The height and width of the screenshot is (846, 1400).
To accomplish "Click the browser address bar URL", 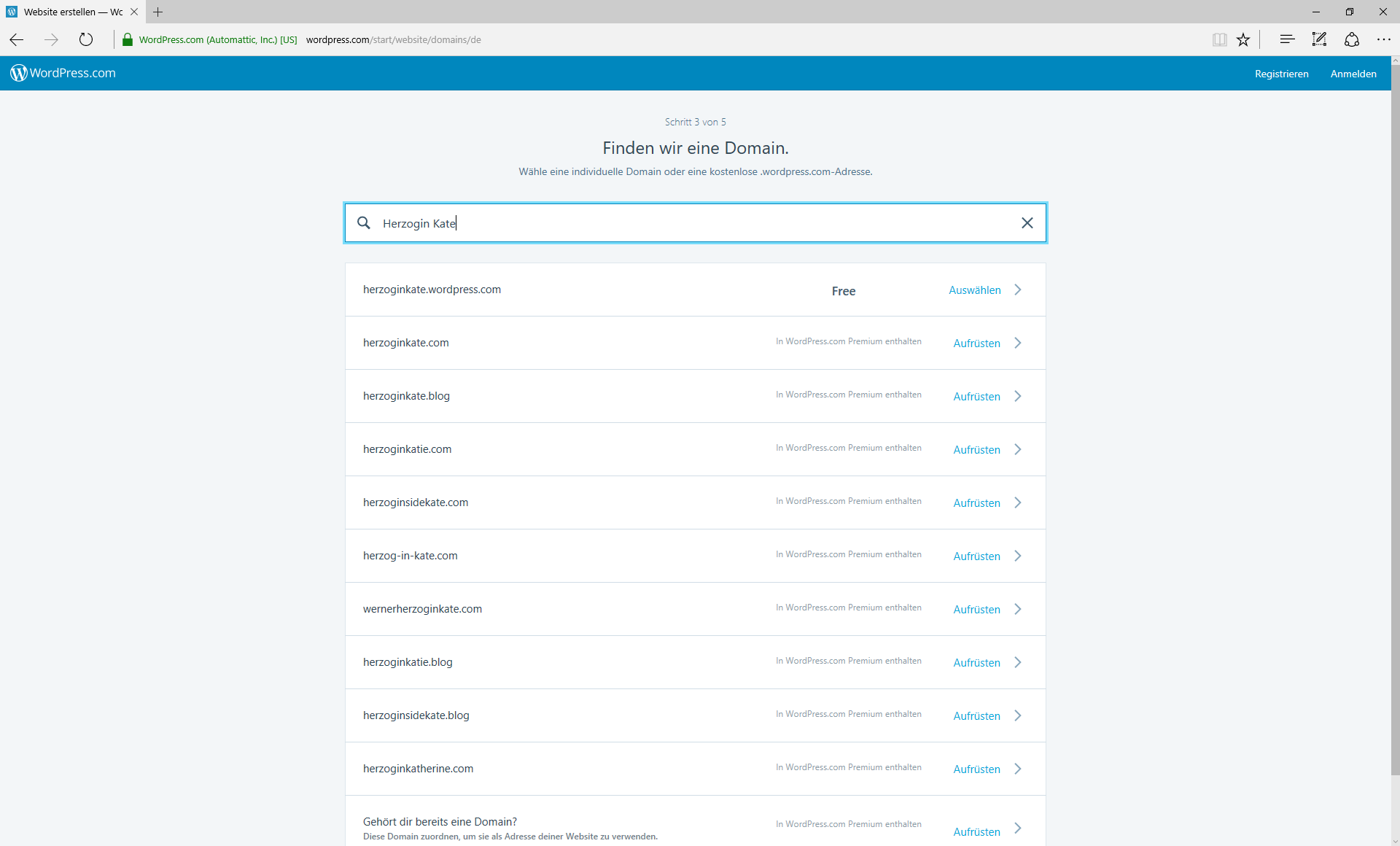I will coord(393,39).
